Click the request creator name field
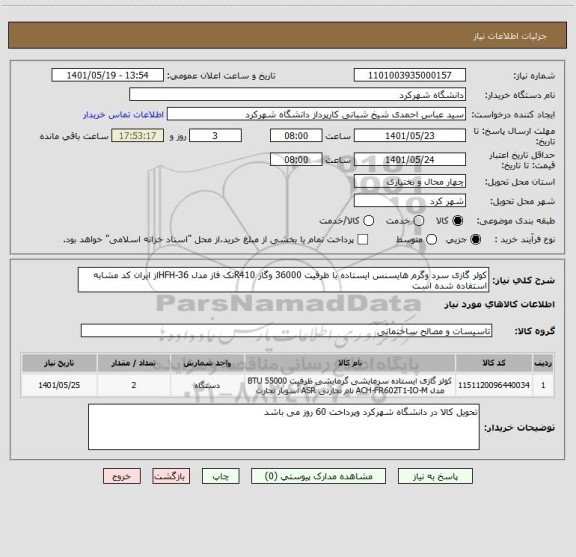Image resolution: width=576 pixels, height=557 pixels. [316, 115]
